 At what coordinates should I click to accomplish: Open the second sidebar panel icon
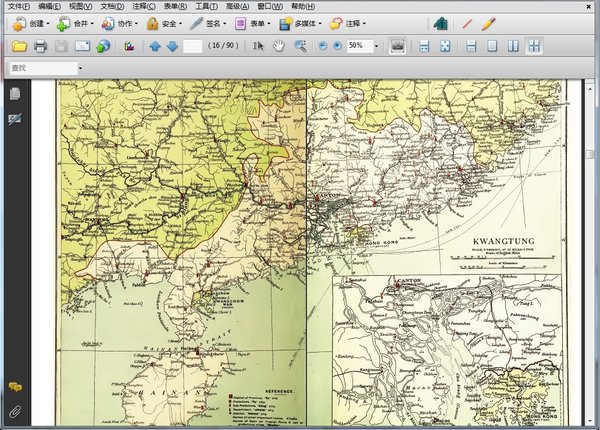coord(15,119)
